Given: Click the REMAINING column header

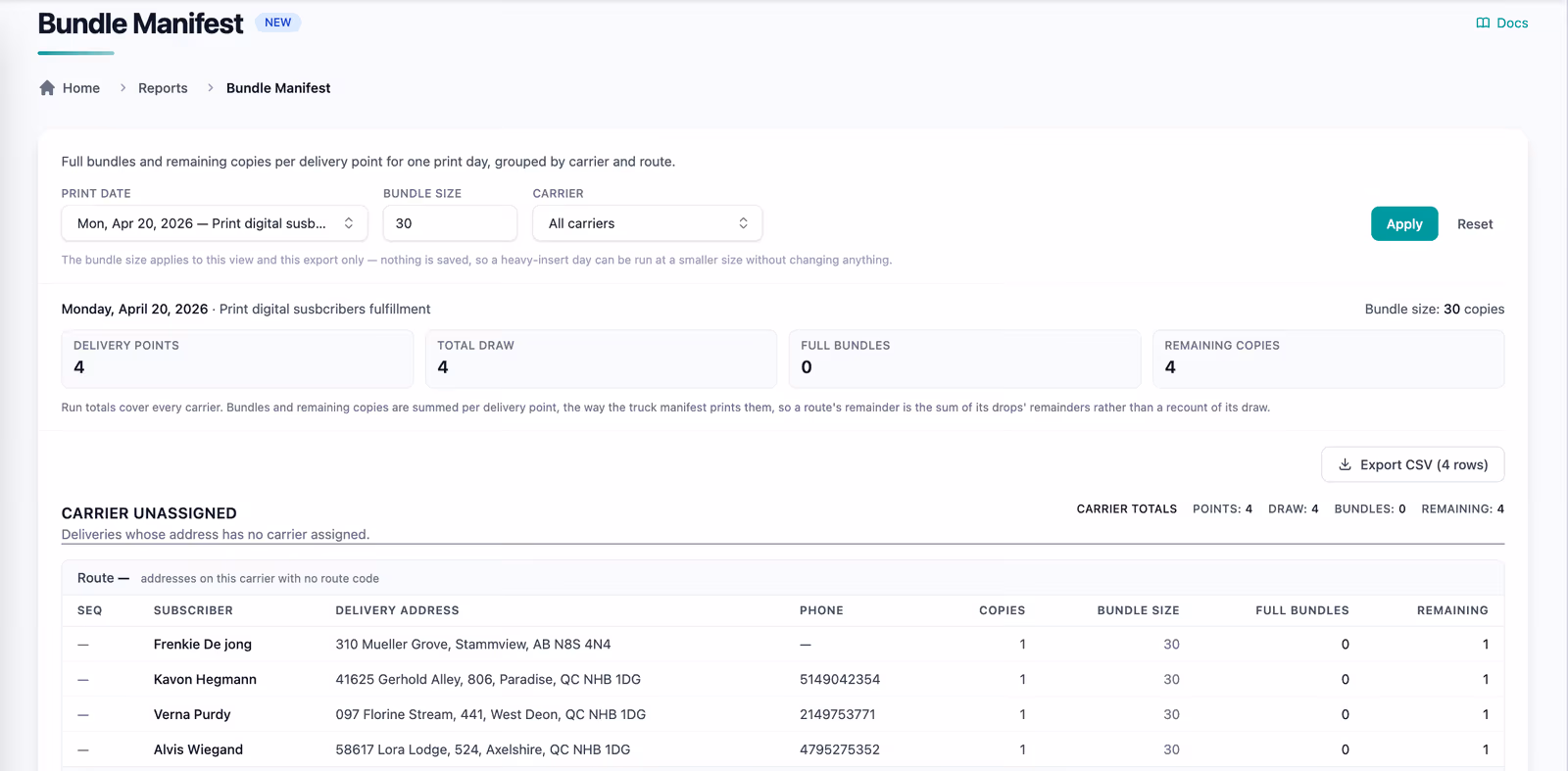Looking at the screenshot, I should pyautogui.click(x=1452, y=610).
